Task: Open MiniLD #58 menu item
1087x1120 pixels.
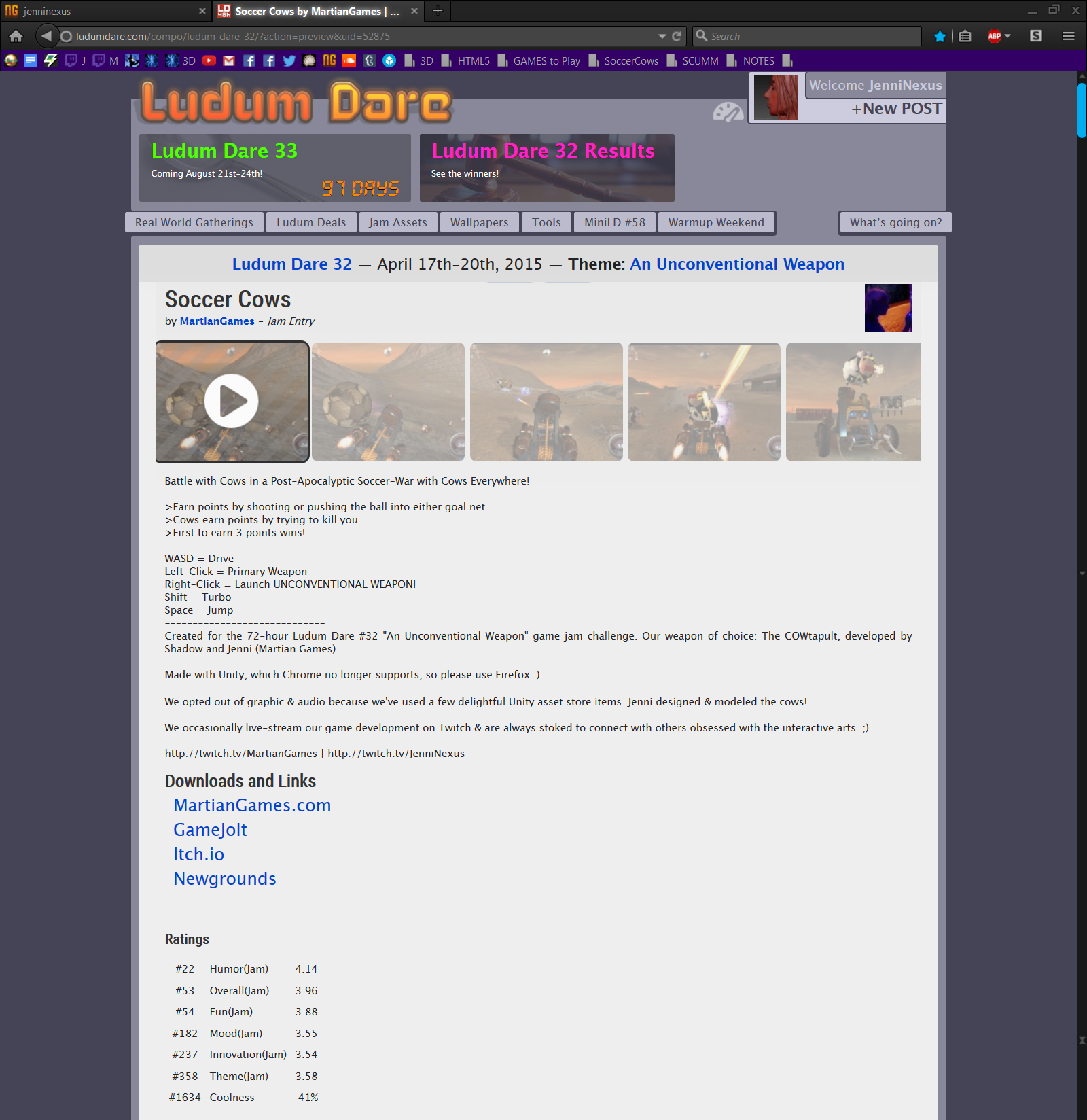Action: coord(615,222)
